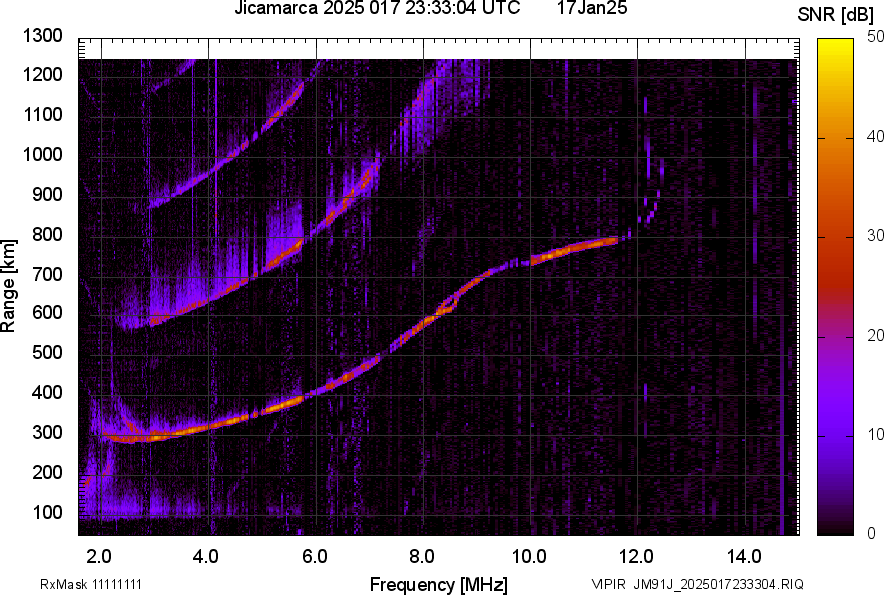884x595 pixels.
Task: Click the SNR colorbar gradient strip
Action: [x=835, y=287]
